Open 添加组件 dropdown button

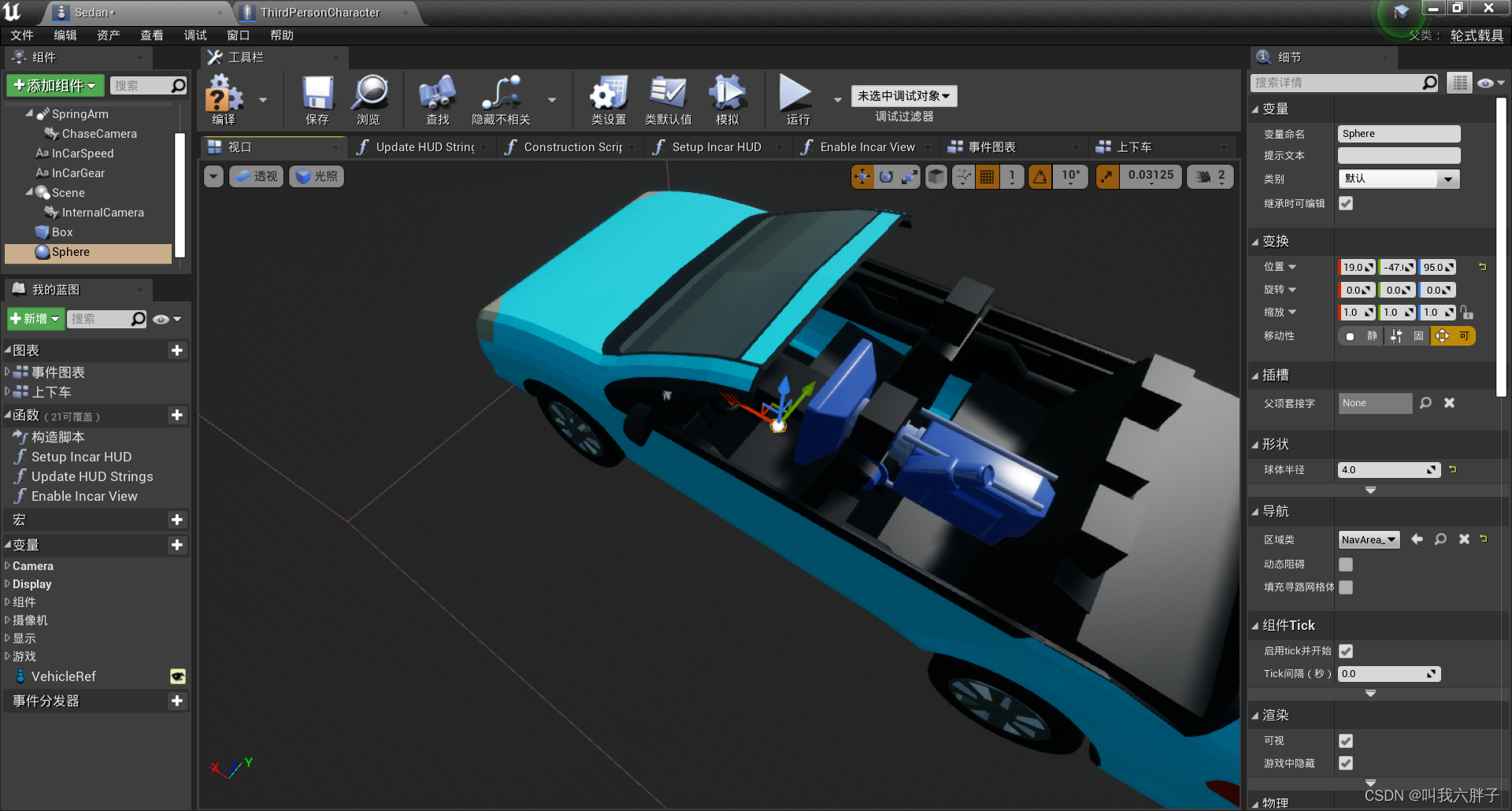click(x=54, y=85)
